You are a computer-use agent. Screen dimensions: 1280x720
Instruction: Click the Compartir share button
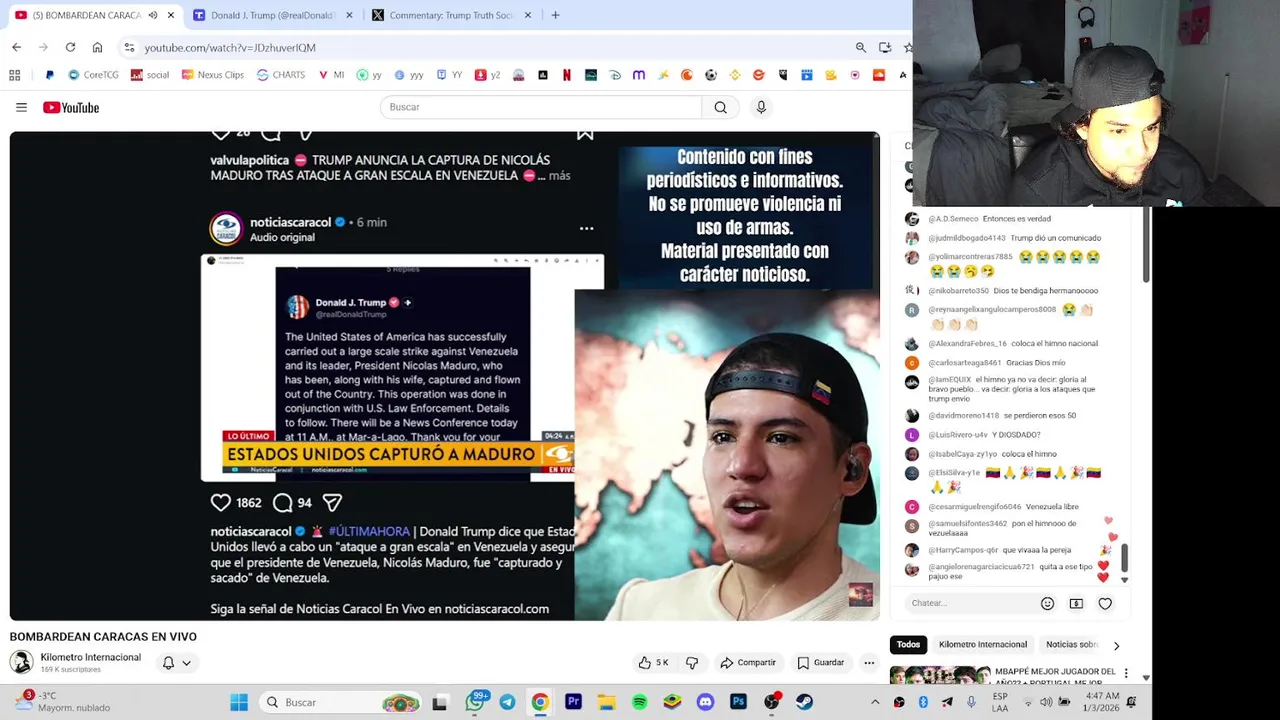click(748, 662)
